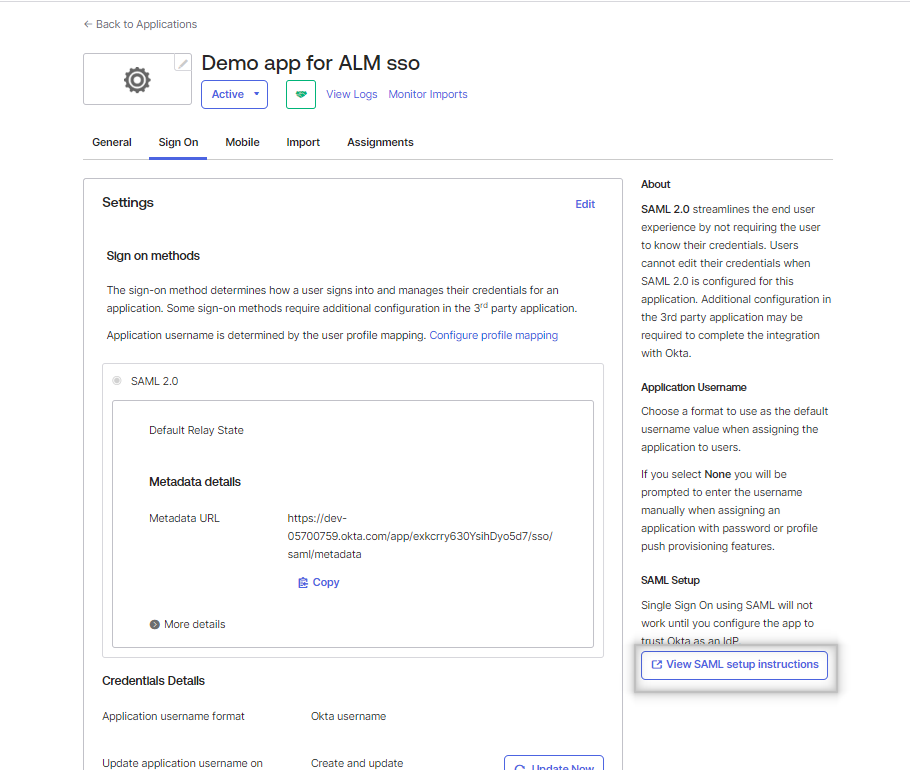Go to the Import tab
The height and width of the screenshot is (770, 910).
click(x=303, y=142)
